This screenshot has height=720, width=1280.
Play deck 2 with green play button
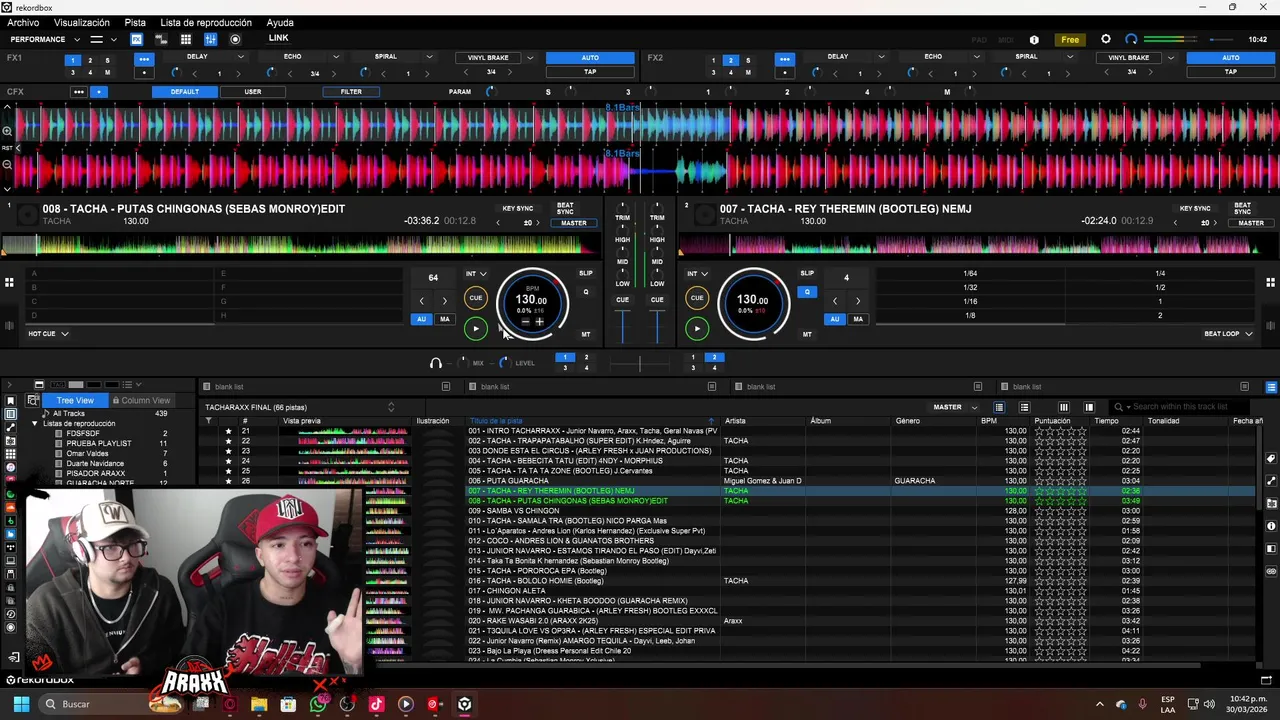coord(697,328)
